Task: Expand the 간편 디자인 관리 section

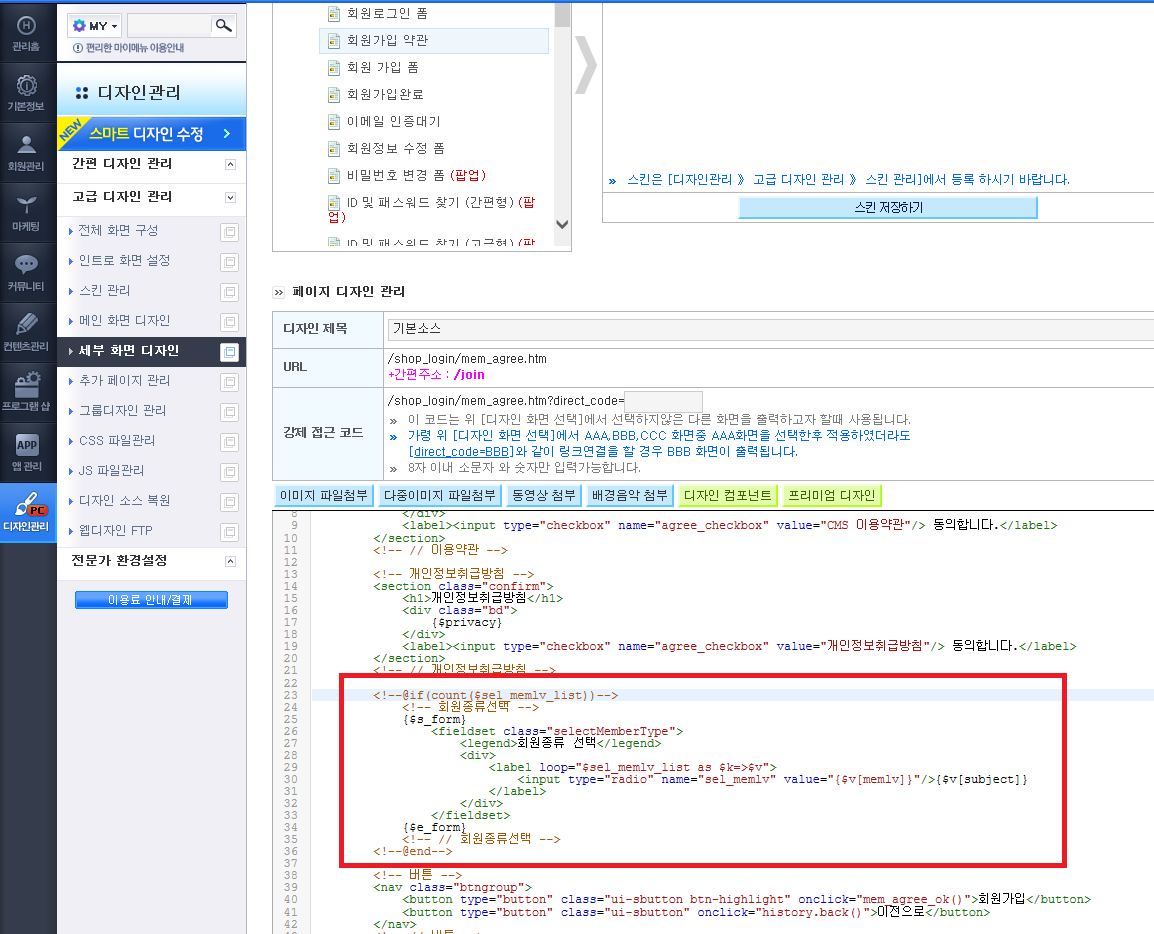Action: point(230,164)
